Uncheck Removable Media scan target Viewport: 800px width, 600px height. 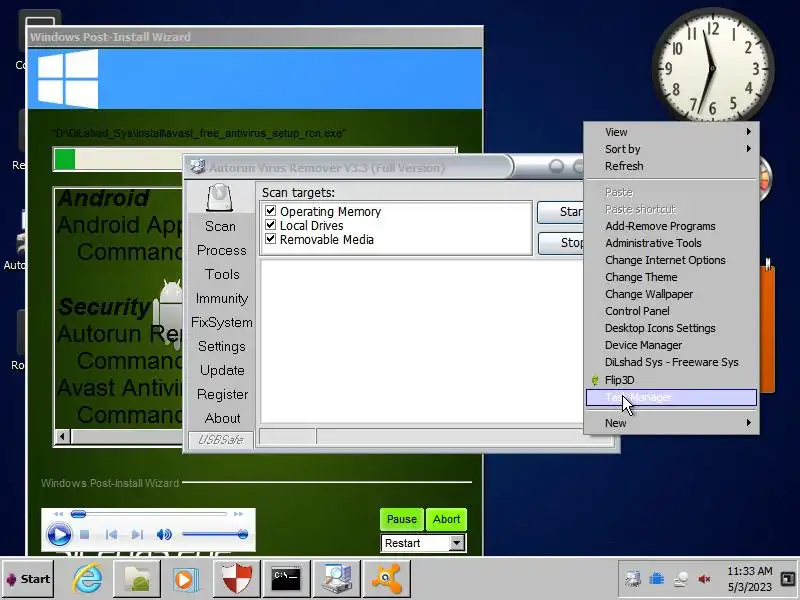(270, 239)
